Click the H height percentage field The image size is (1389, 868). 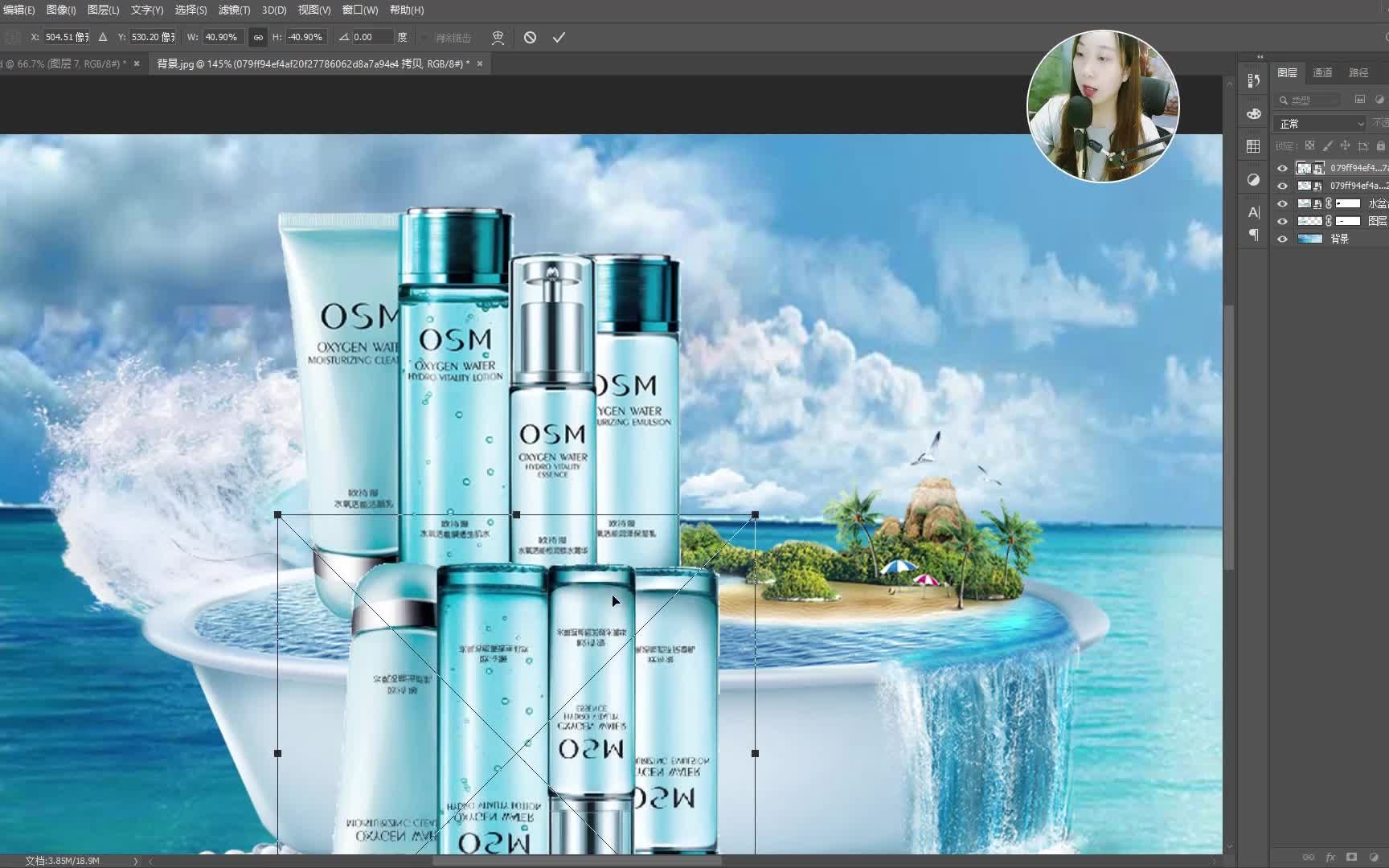click(x=306, y=37)
